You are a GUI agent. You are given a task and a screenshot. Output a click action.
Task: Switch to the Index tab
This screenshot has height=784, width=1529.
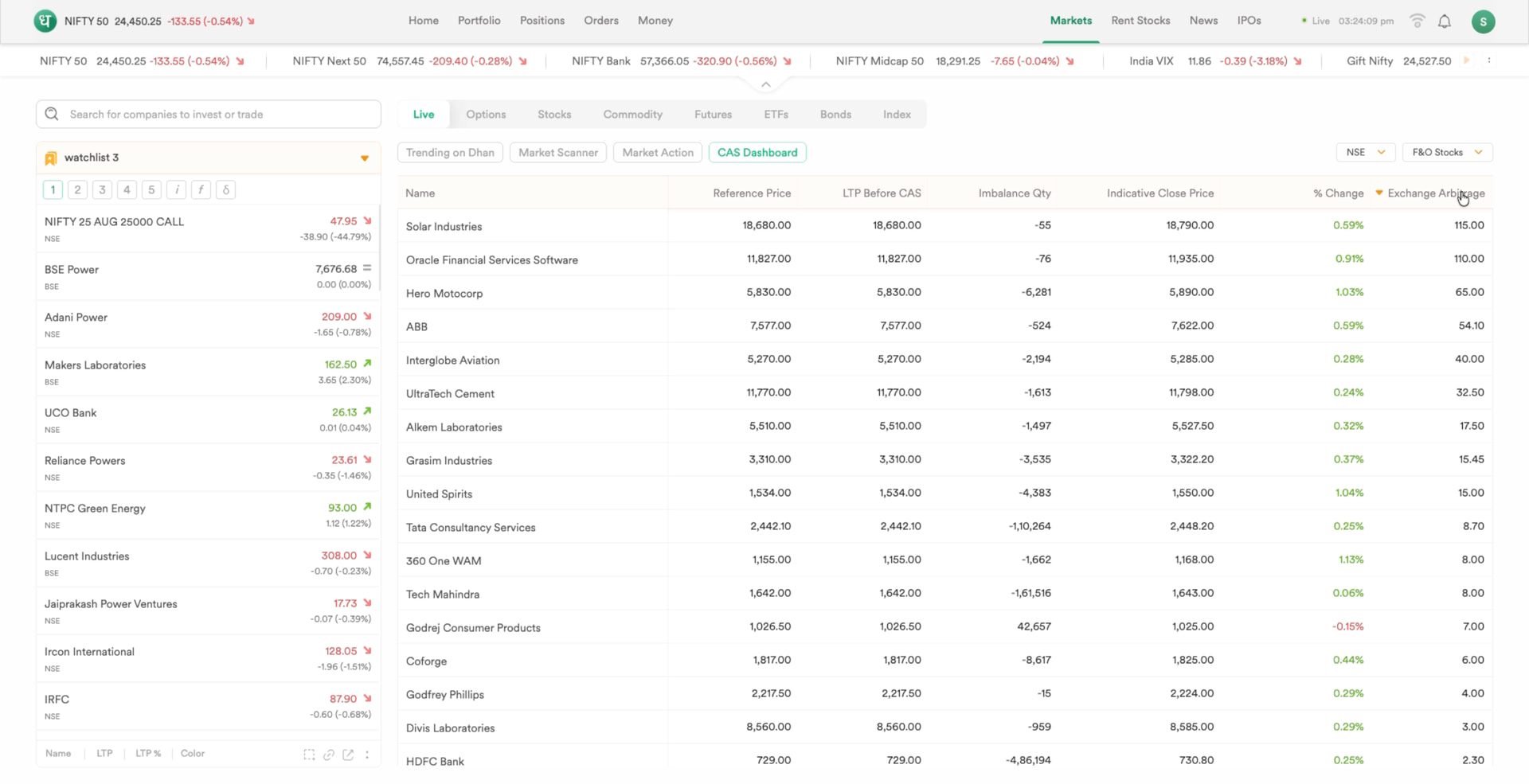(897, 115)
